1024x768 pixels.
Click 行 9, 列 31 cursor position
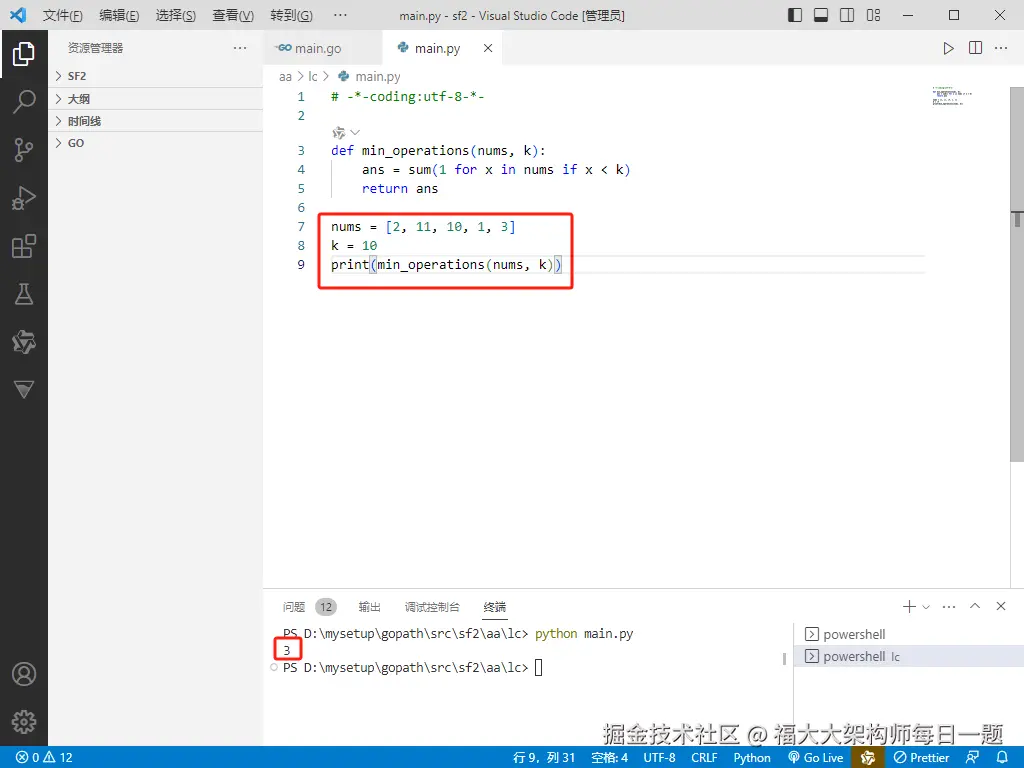click(543, 758)
